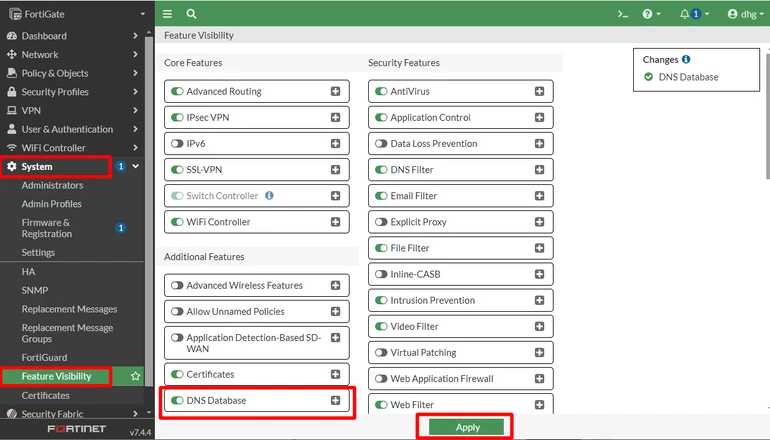Screen dimensions: 770x440
Task: Click plus icon on Certificates feature row
Action: tap(335, 374)
